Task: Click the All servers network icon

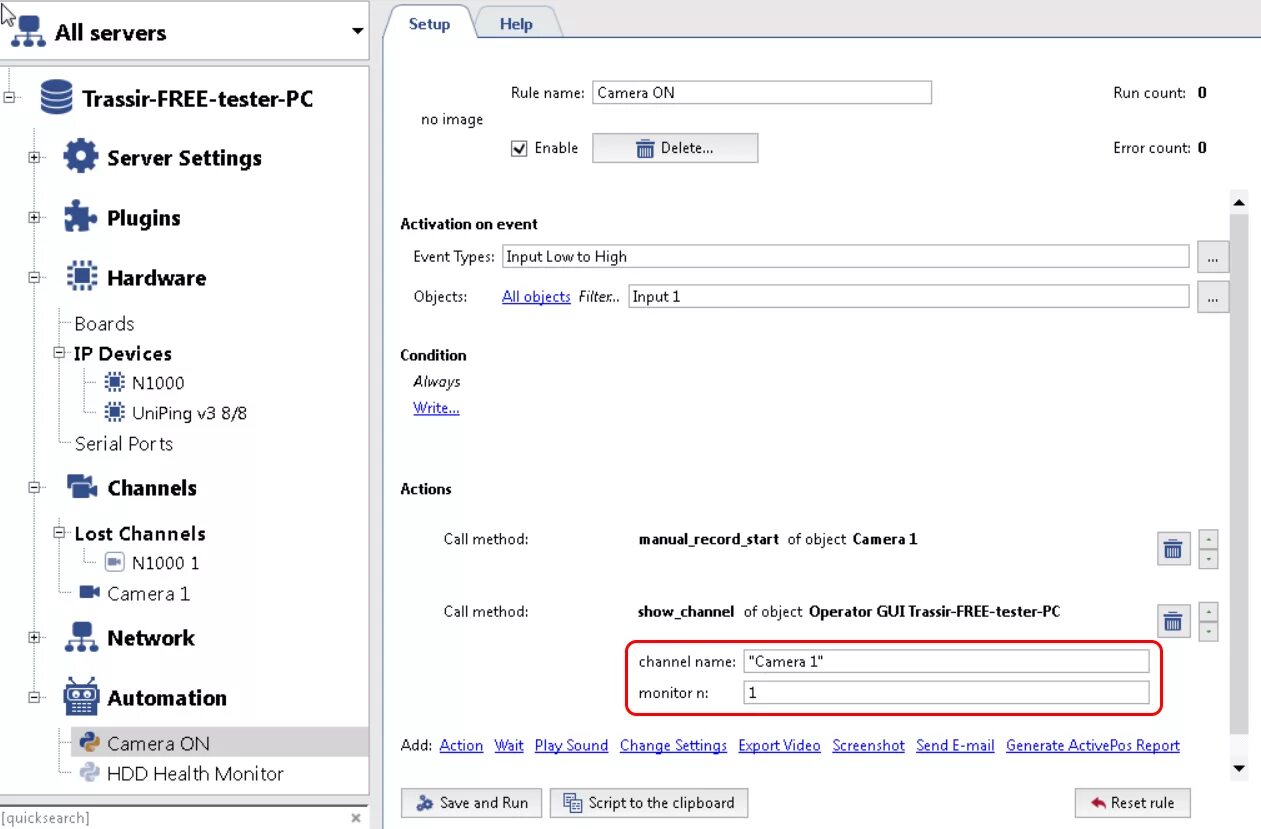Action: [28, 32]
